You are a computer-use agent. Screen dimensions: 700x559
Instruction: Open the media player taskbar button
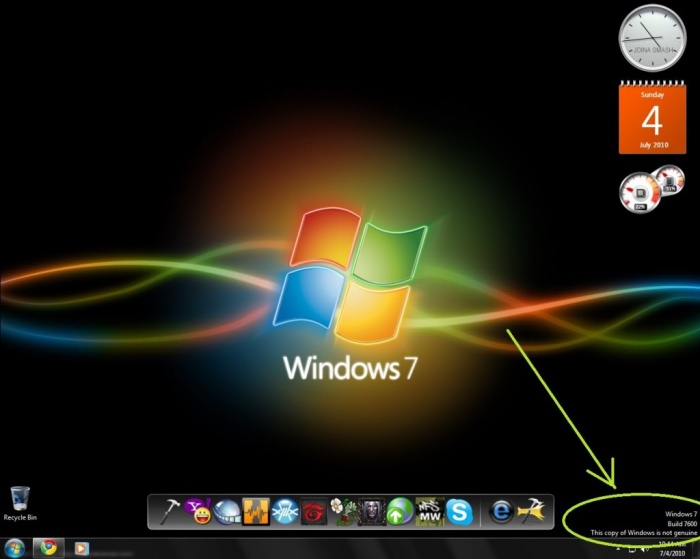coord(81,548)
